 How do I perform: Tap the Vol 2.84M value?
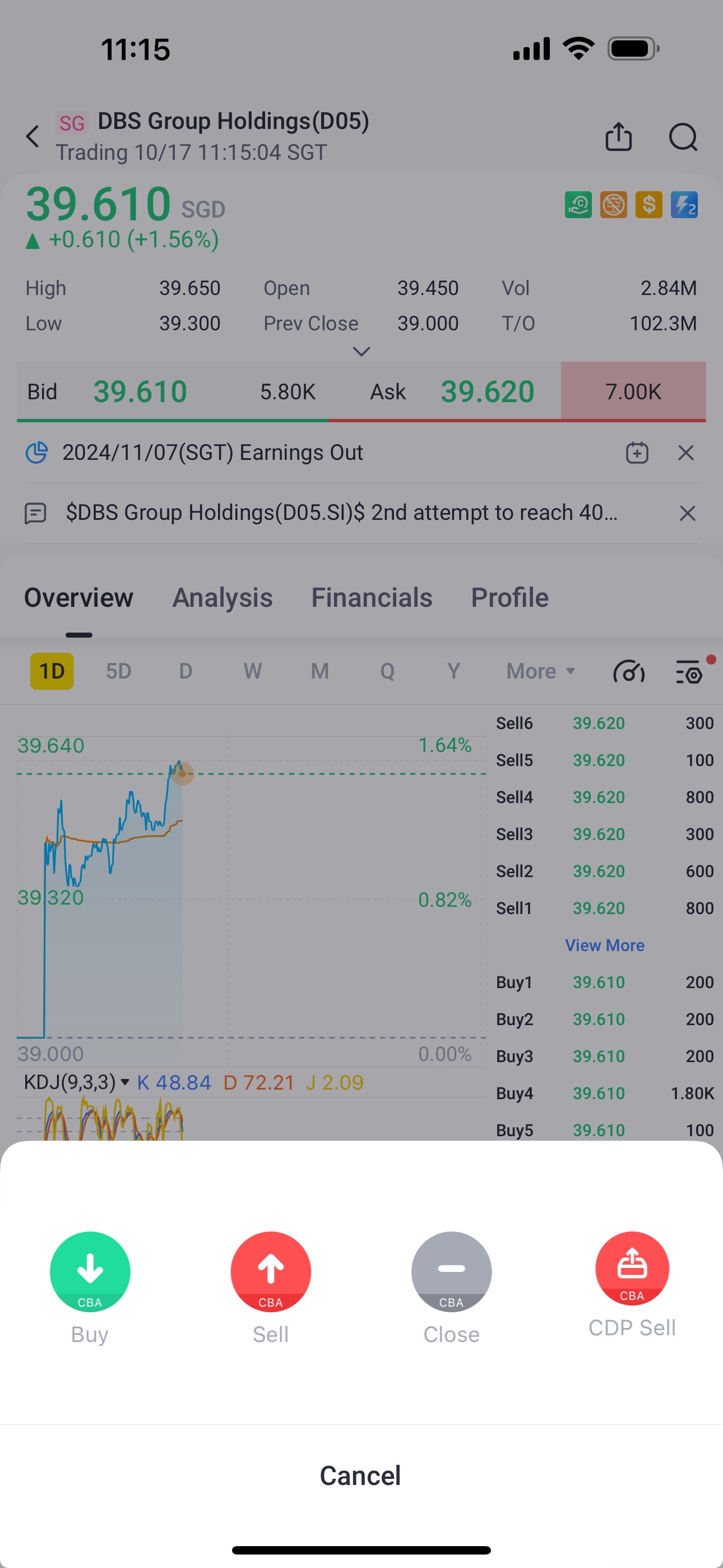point(668,288)
